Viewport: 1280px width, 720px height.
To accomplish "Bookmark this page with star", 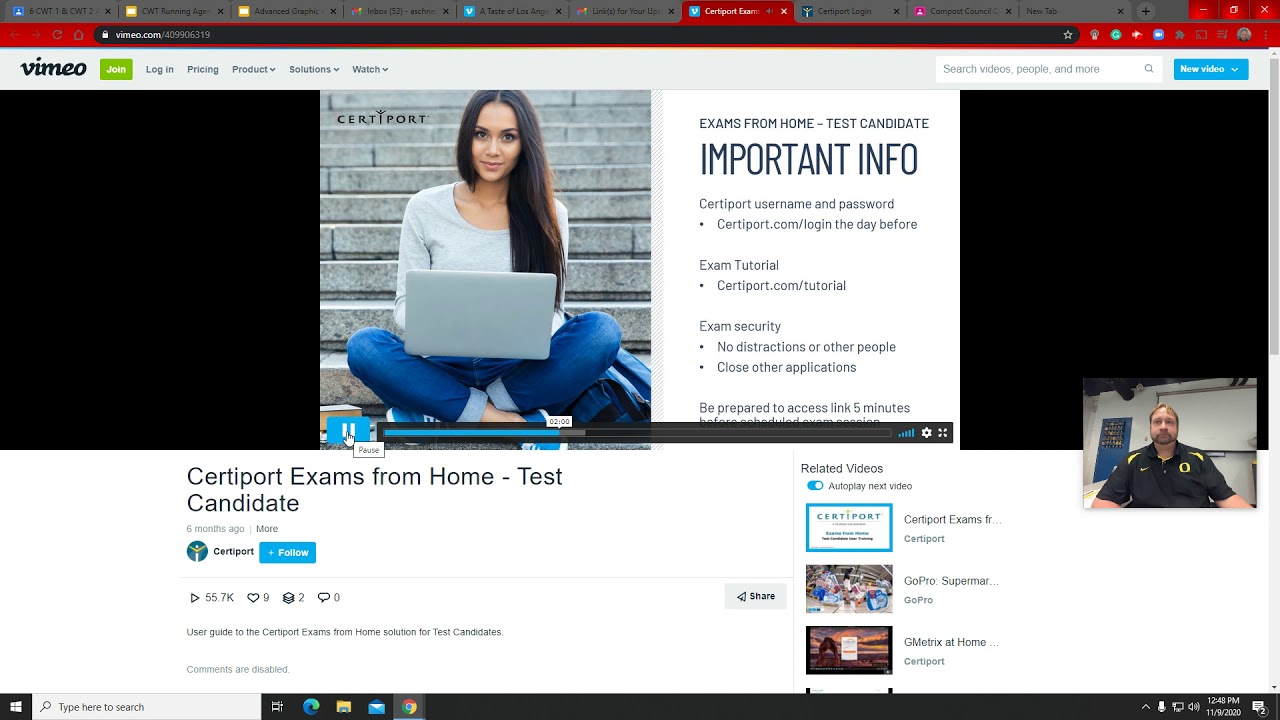I will tap(1068, 35).
